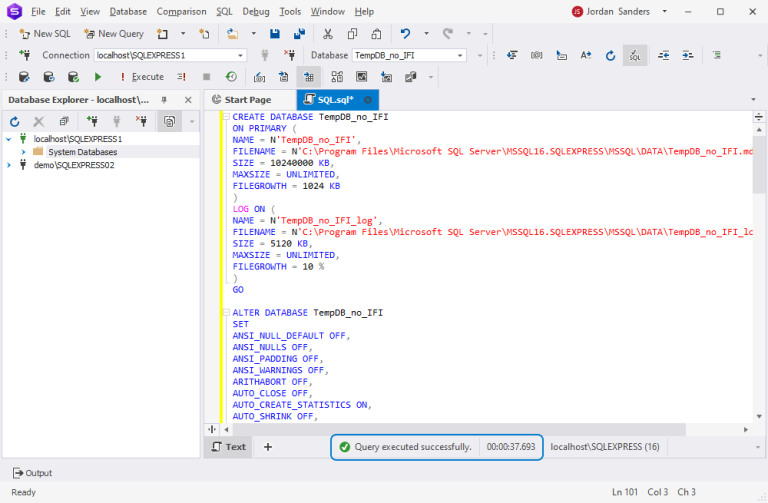
Task: Click the database cylinder with green check
Action: 73,77
